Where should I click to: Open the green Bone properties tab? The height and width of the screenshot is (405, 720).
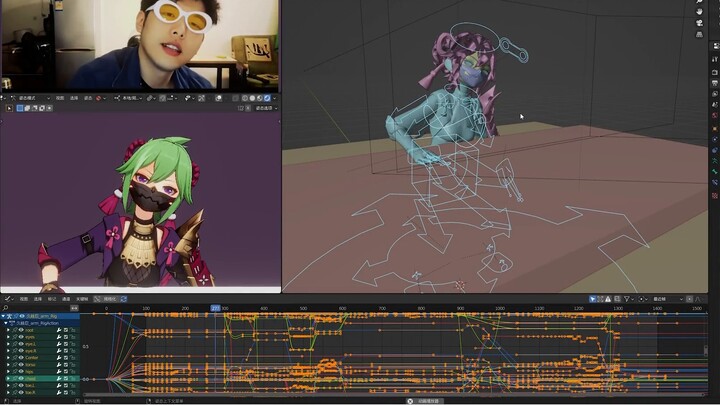(x=715, y=171)
